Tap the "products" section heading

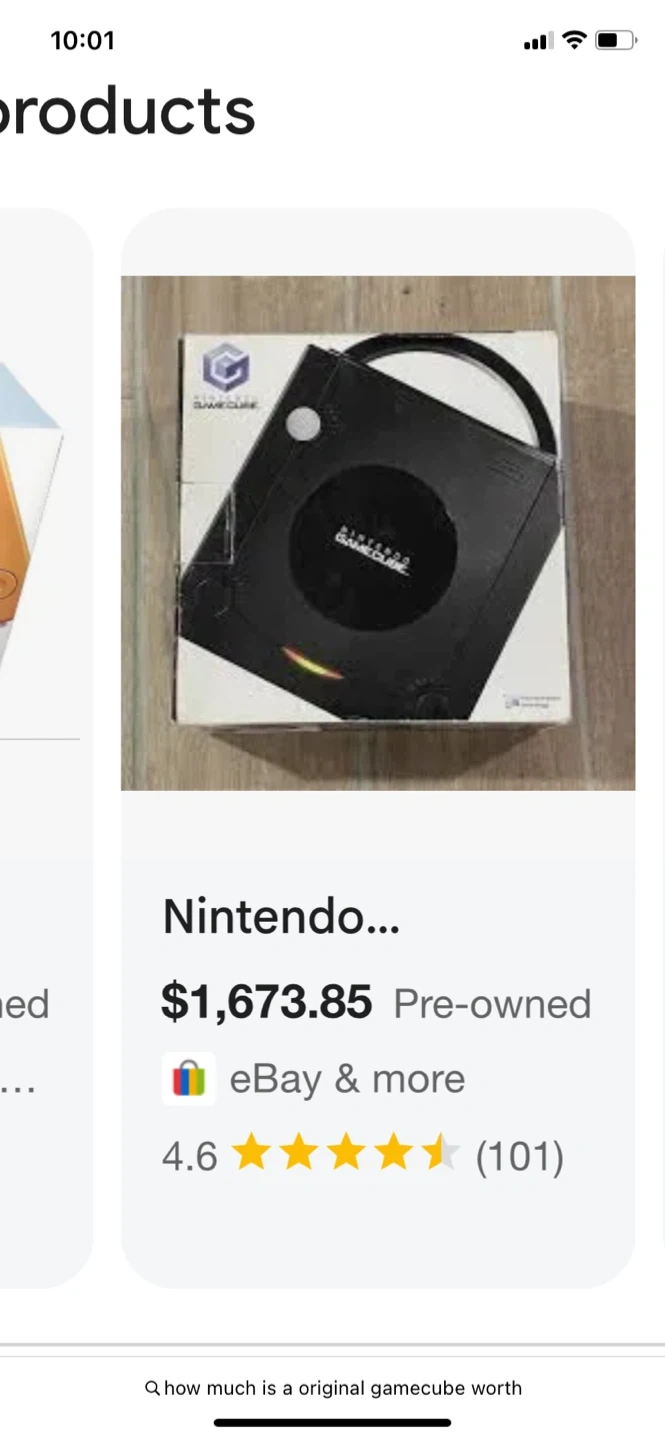click(127, 111)
